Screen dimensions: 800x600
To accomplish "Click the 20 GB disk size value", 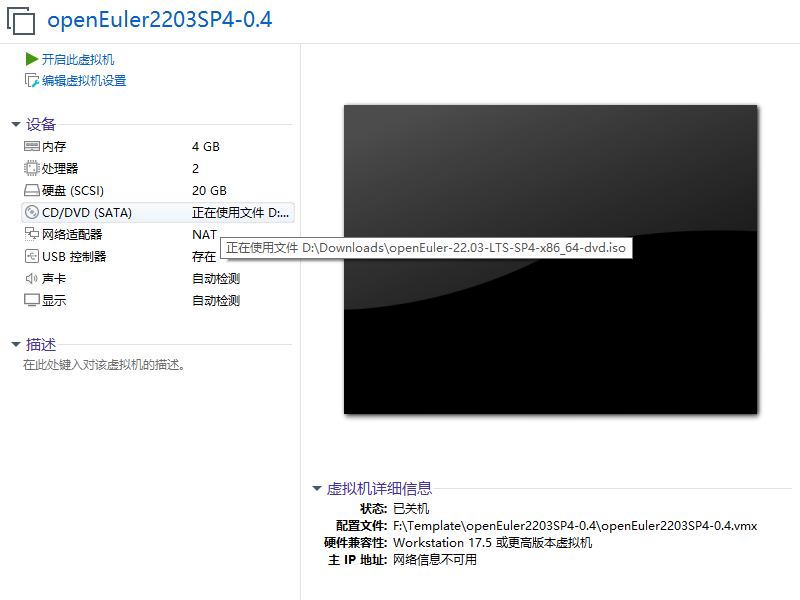I will tap(209, 191).
